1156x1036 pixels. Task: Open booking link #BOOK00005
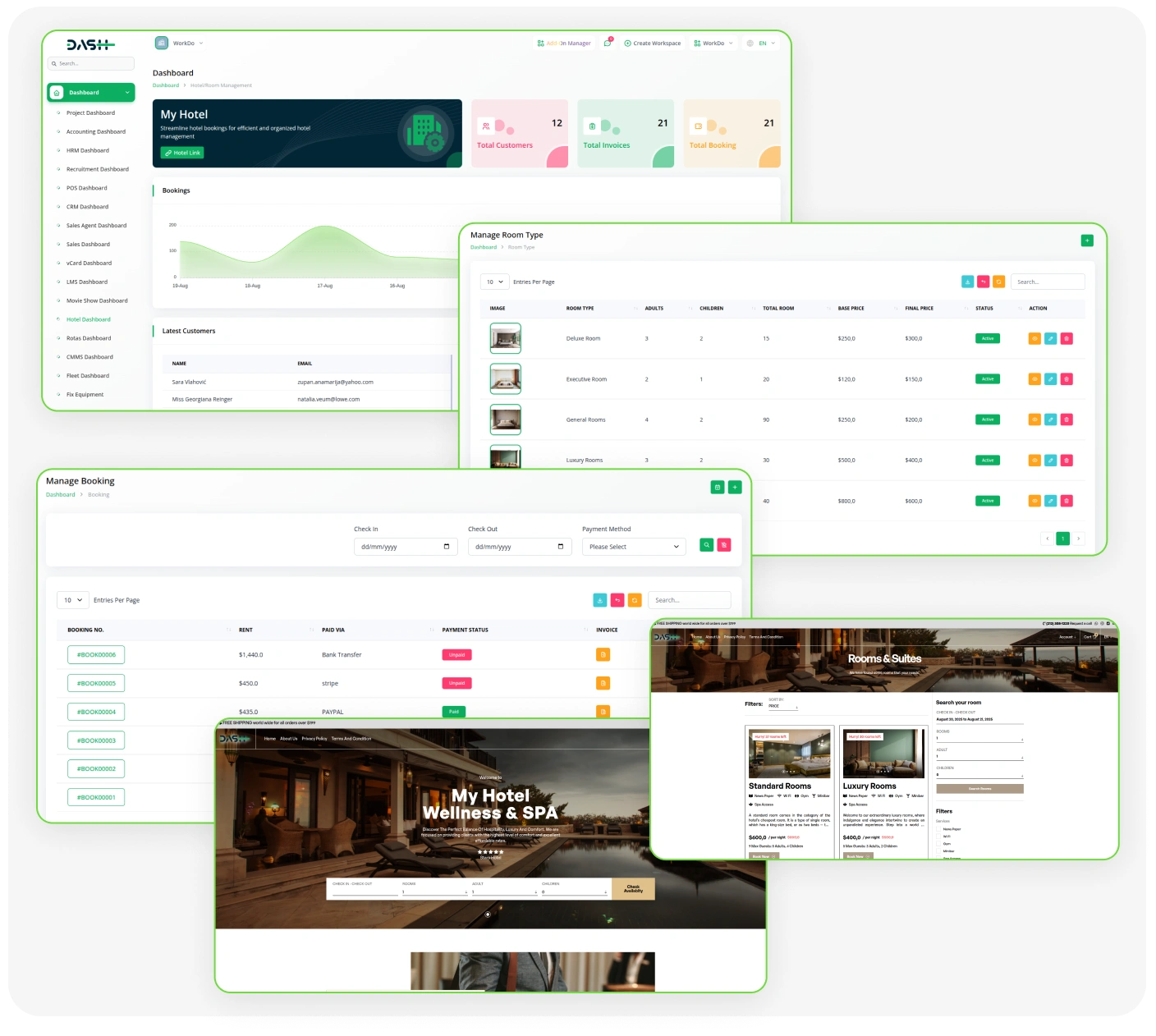[x=96, y=683]
